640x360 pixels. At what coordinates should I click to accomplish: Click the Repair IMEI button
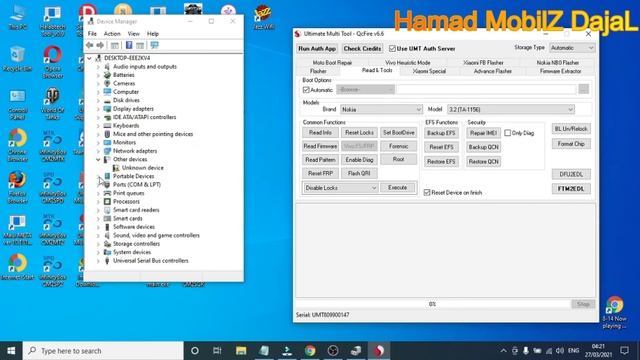click(x=483, y=133)
